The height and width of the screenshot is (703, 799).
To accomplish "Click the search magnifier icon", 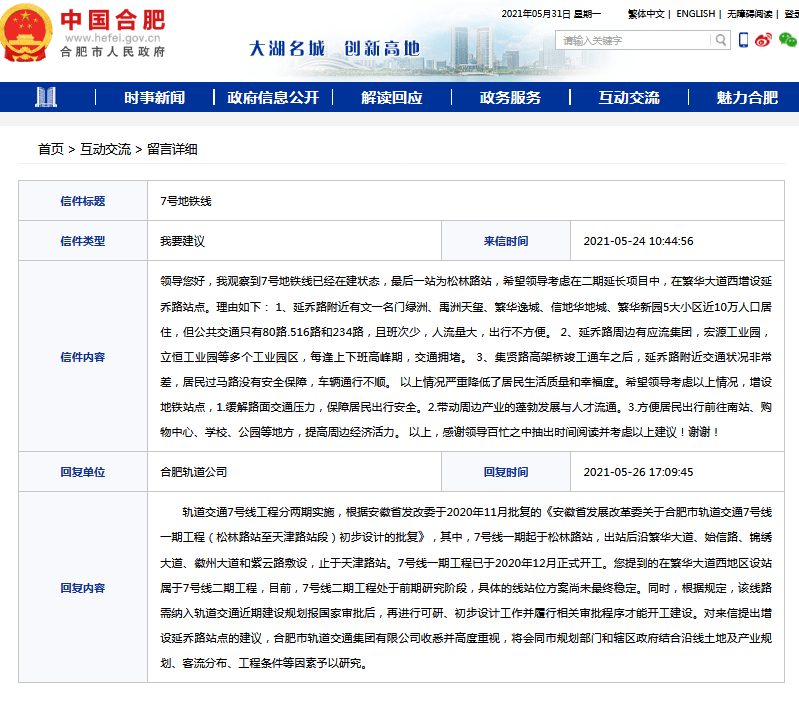I will click(720, 40).
